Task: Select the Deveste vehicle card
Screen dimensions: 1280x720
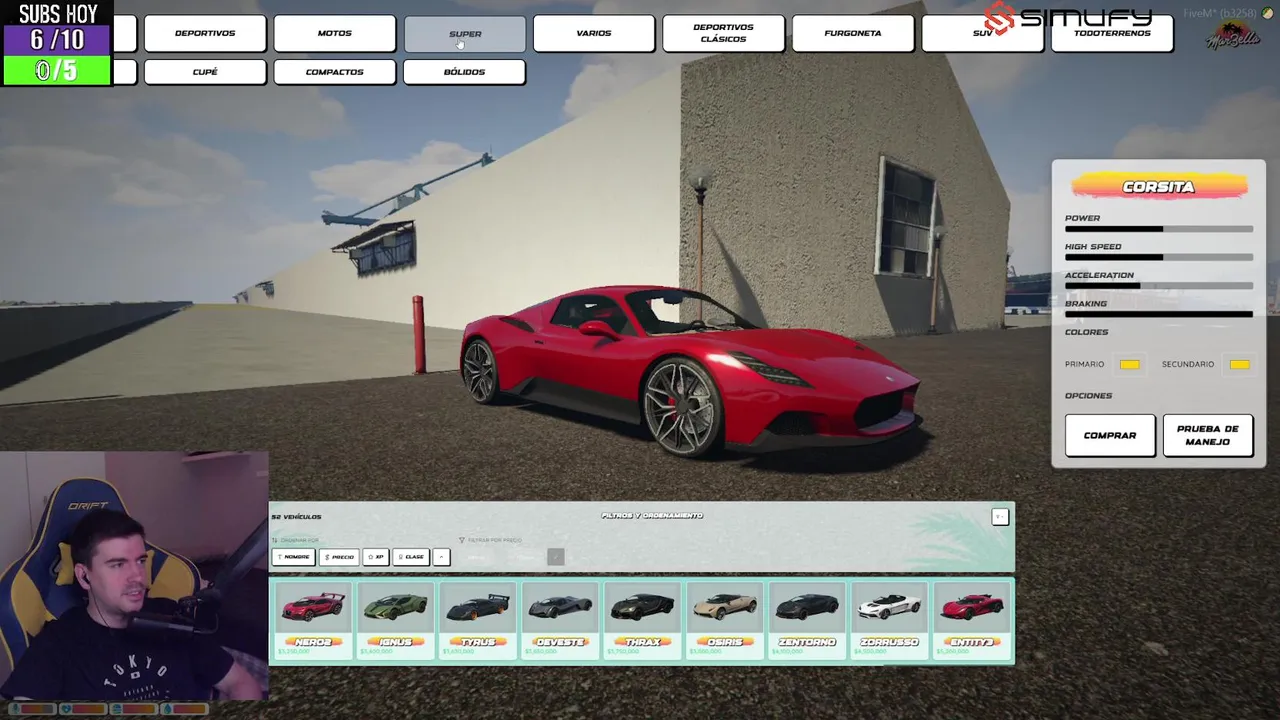Action: [560, 620]
